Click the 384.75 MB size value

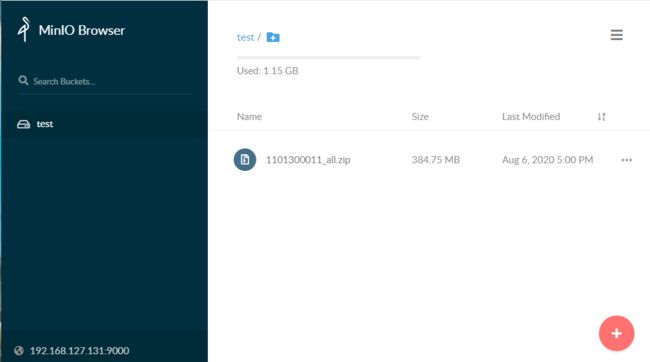coord(436,160)
